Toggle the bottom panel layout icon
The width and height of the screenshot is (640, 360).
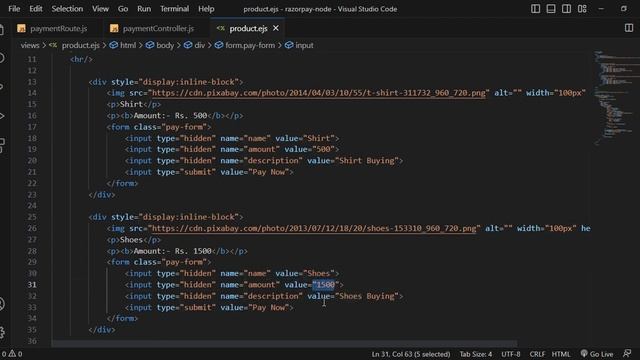(x=551, y=9)
